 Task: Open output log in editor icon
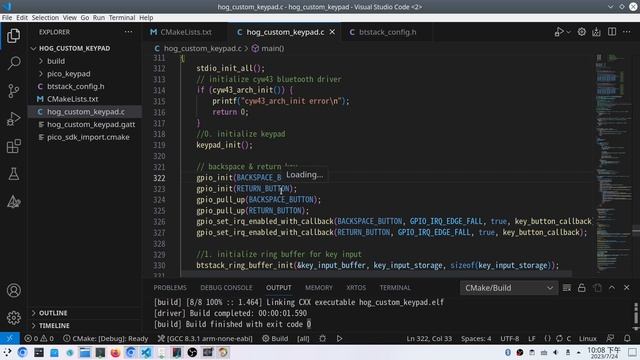[597, 288]
